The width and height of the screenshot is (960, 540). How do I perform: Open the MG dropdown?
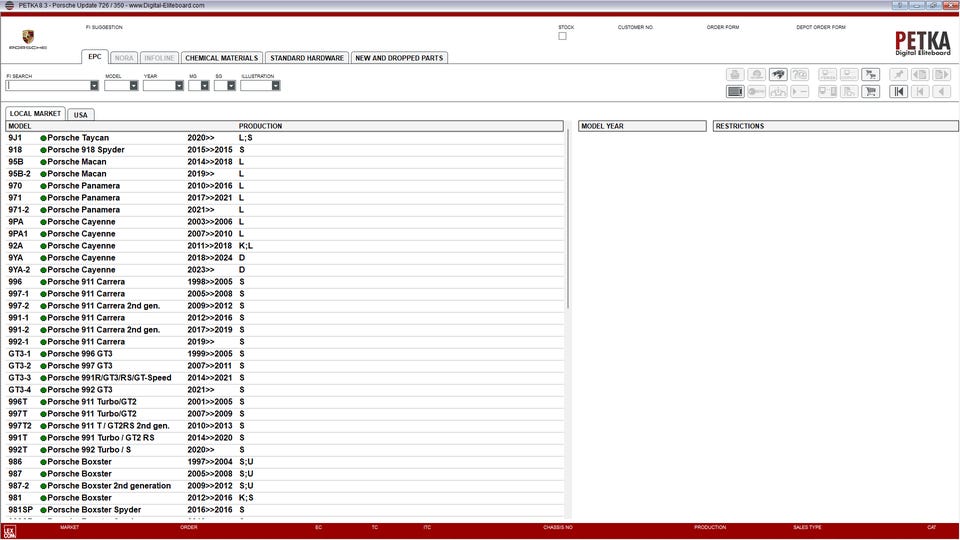(x=204, y=86)
